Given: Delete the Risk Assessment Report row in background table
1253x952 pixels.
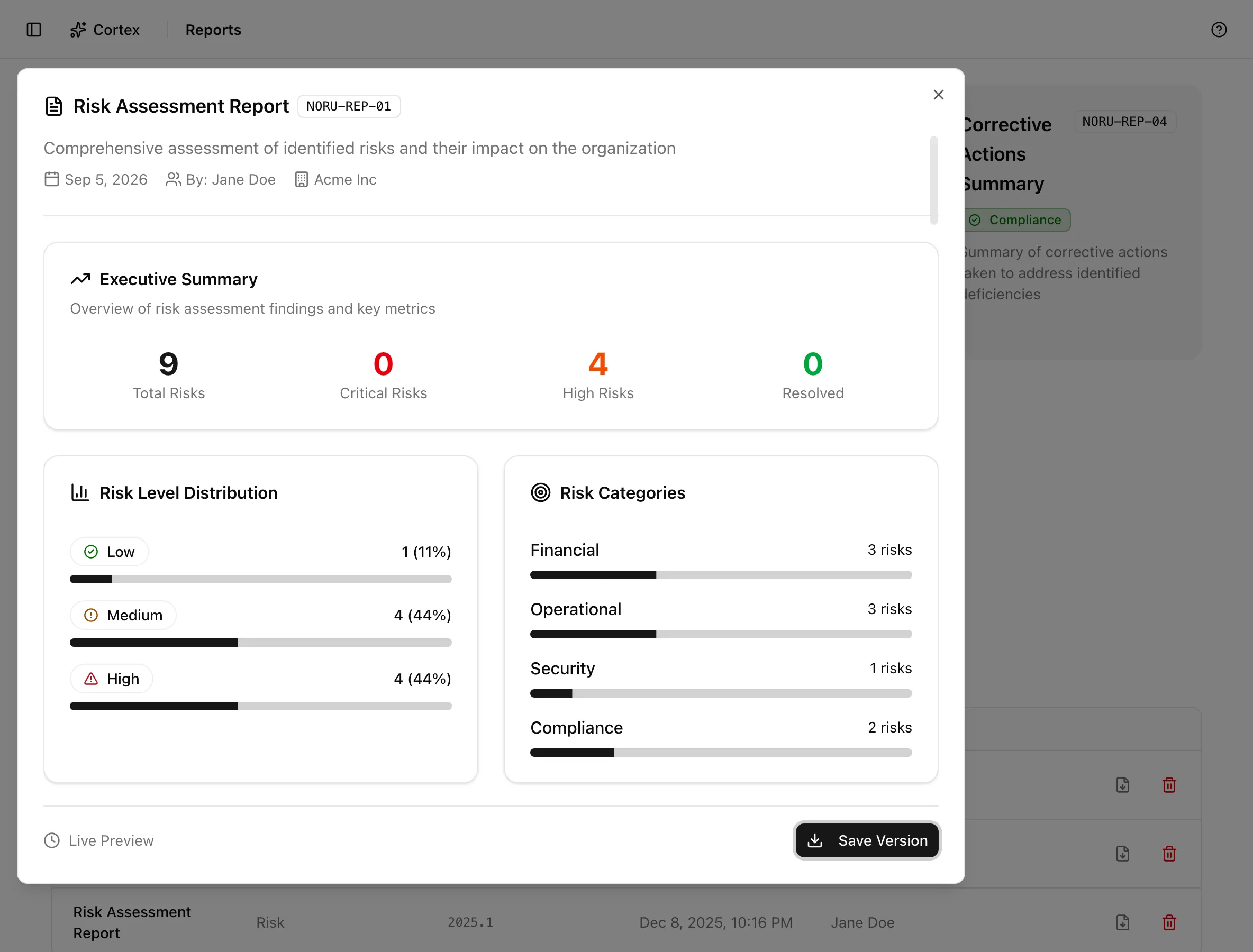Looking at the screenshot, I should (1169, 922).
